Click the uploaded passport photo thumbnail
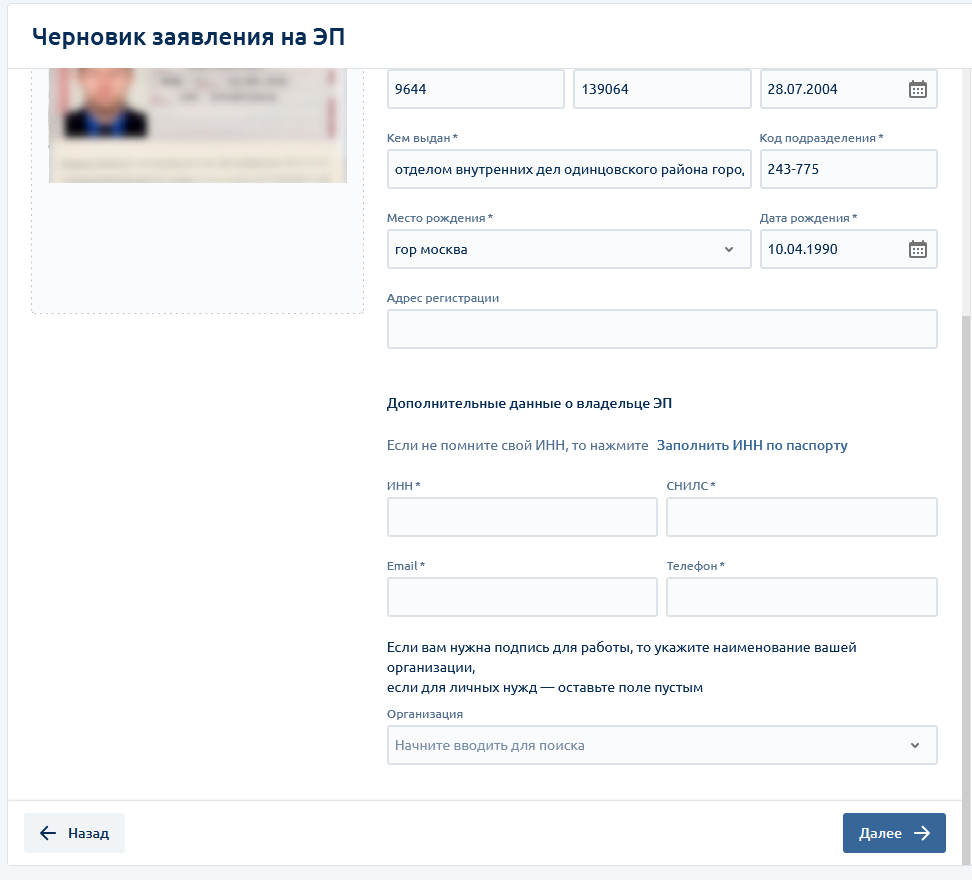 [x=198, y=125]
